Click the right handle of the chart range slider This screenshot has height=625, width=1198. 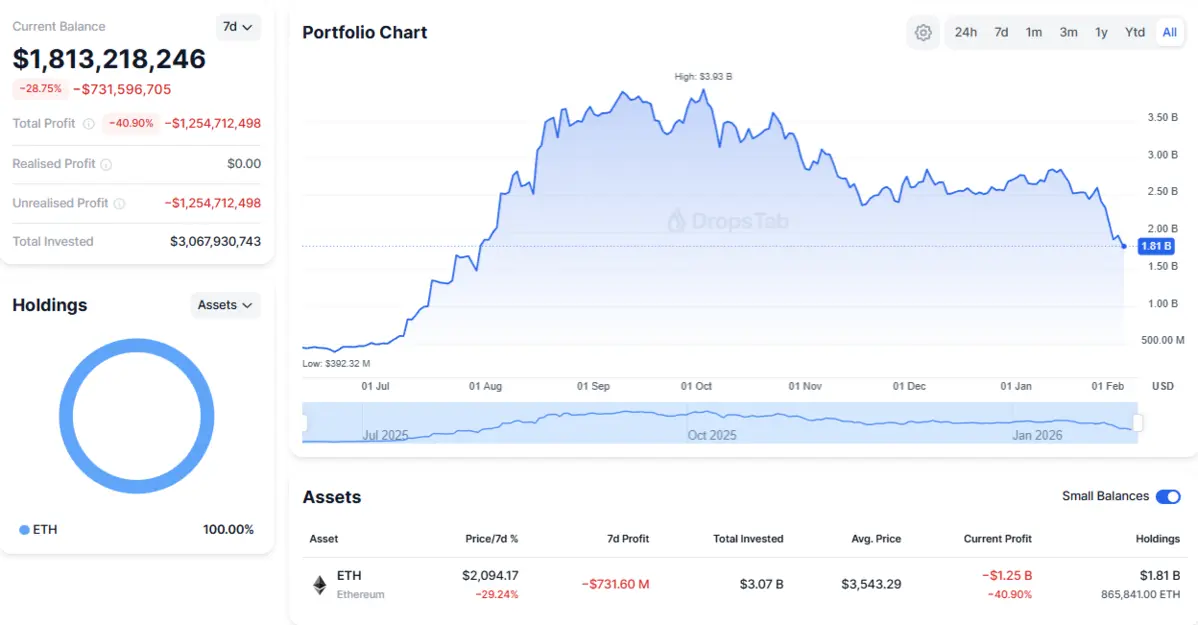[x=1138, y=423]
